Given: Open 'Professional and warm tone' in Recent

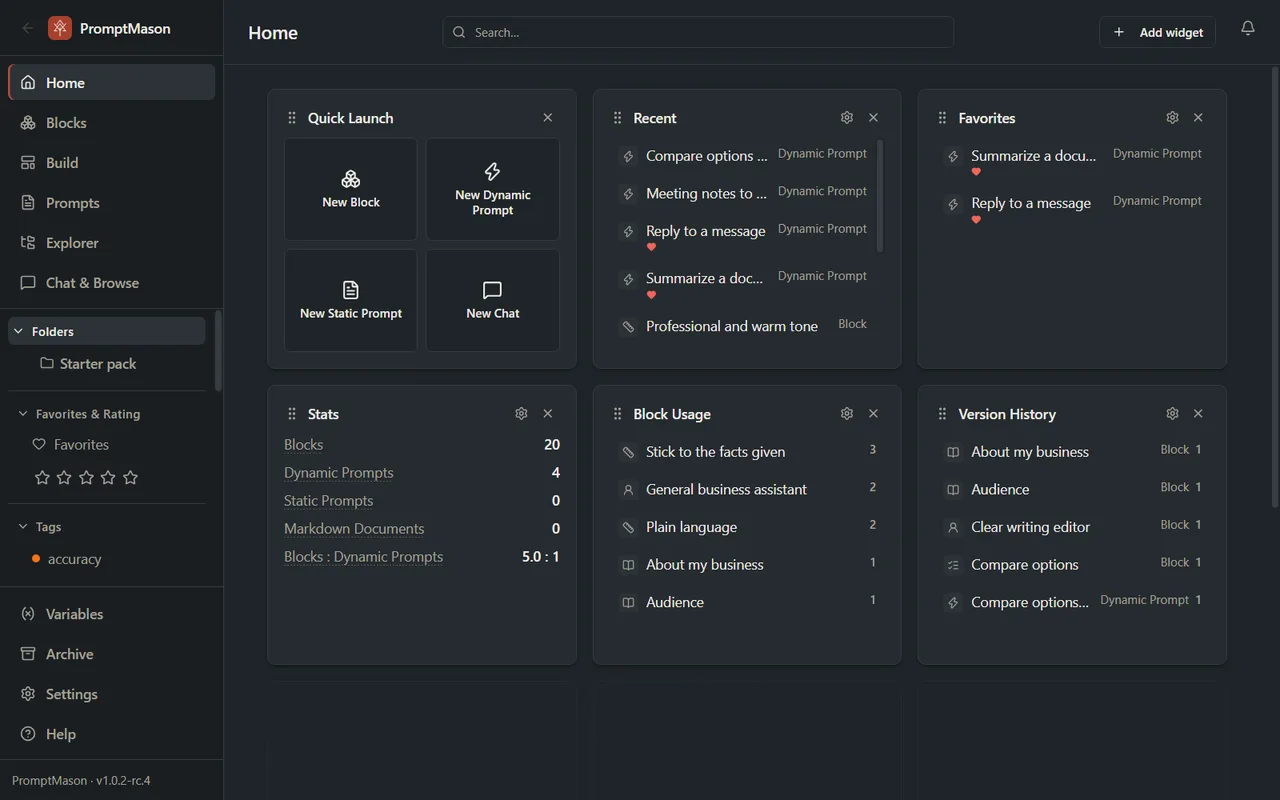Looking at the screenshot, I should click(743, 326).
